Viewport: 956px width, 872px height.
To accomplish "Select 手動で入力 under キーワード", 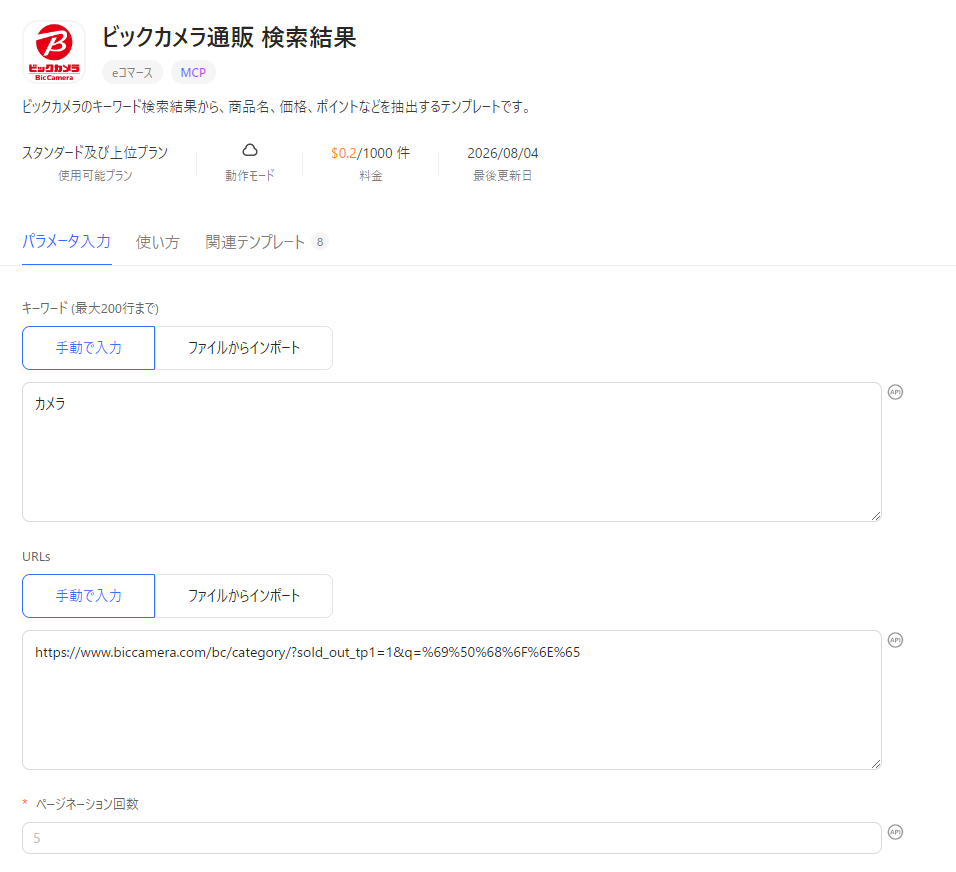I will coord(88,348).
